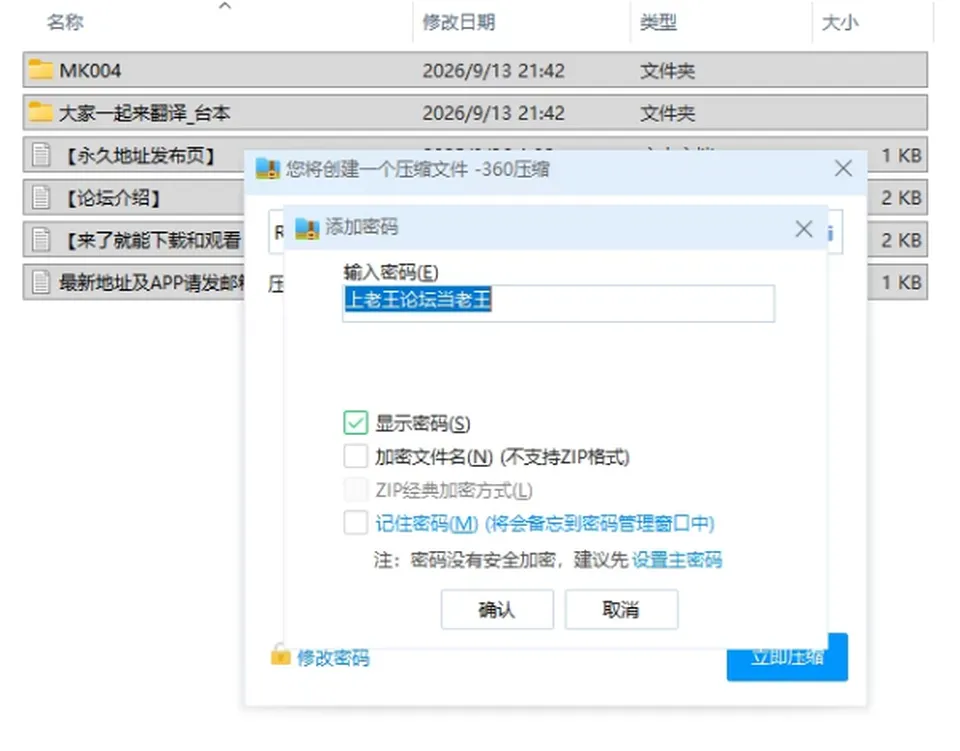Click the 【永久地址发布页】 text file icon
The height and width of the screenshot is (751, 960).
41,155
